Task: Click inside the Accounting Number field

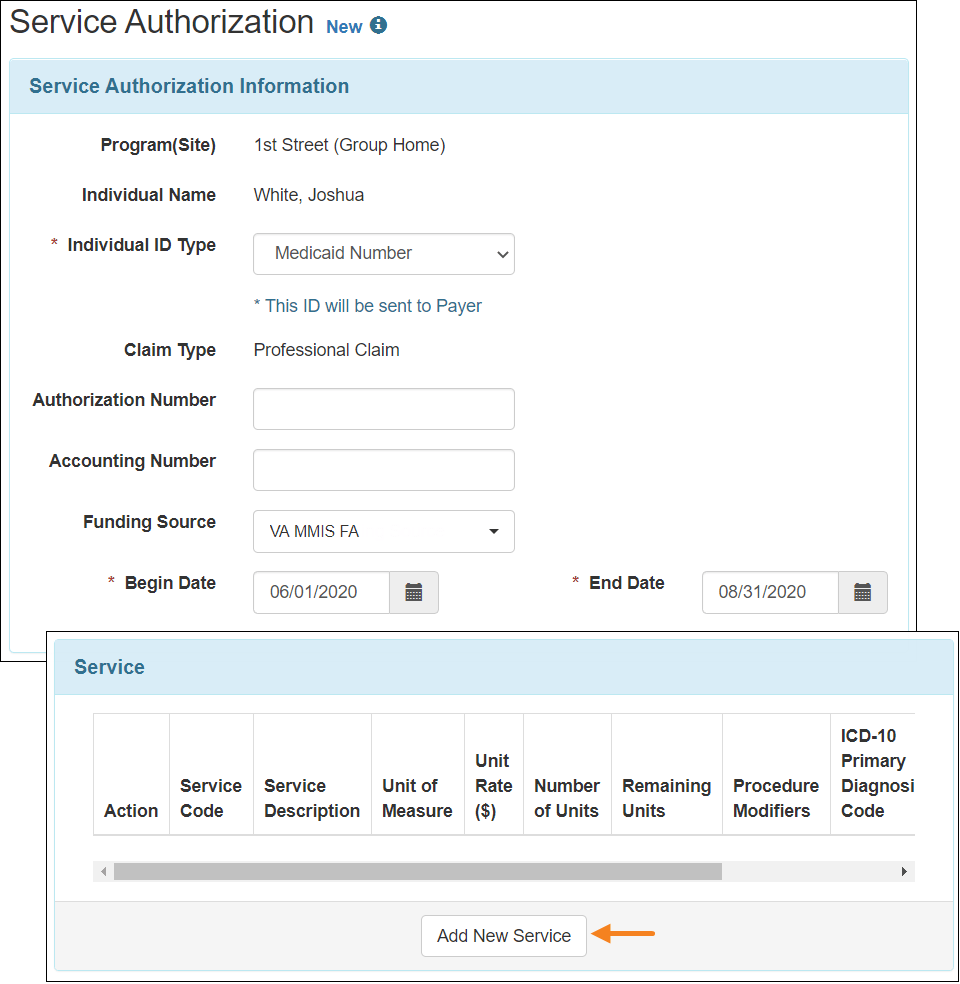Action: (384, 470)
